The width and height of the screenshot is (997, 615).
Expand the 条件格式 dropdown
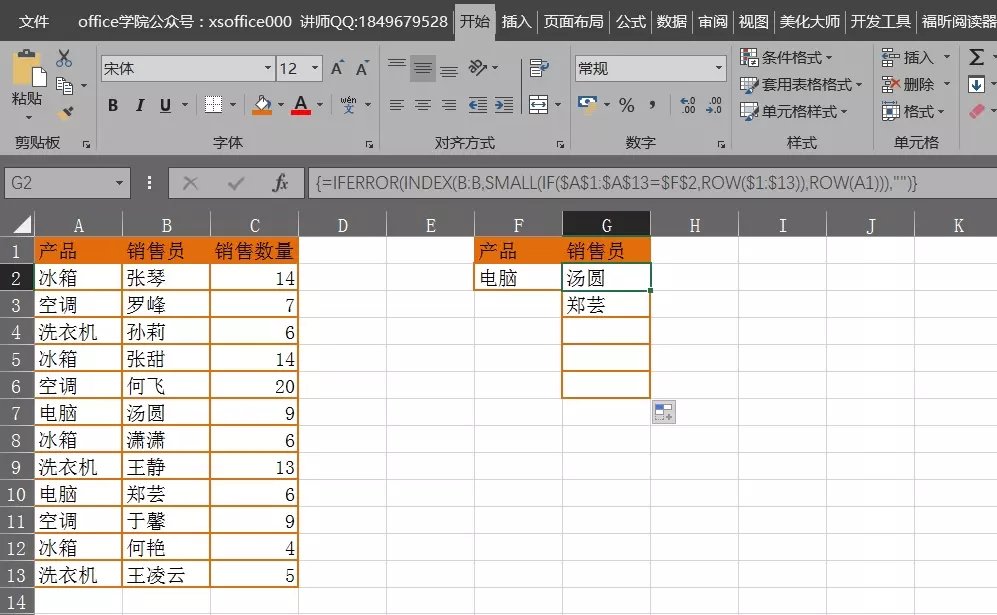point(787,58)
